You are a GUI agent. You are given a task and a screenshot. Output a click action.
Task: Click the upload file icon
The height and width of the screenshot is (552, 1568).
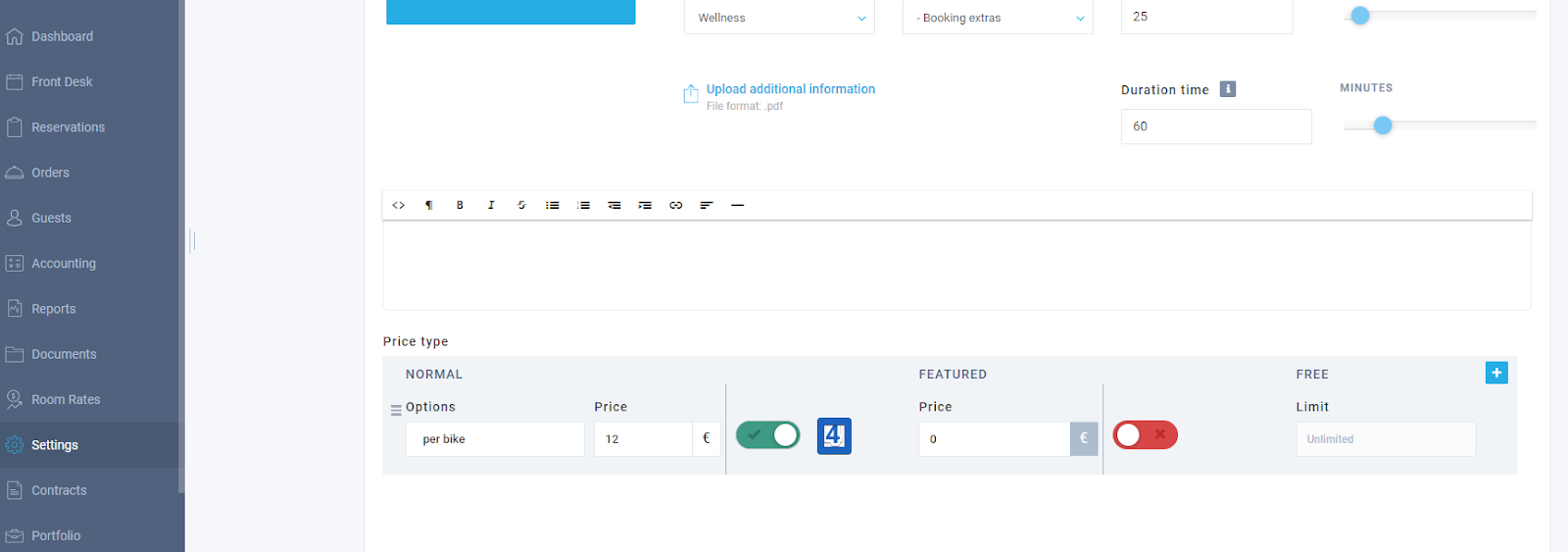click(691, 93)
